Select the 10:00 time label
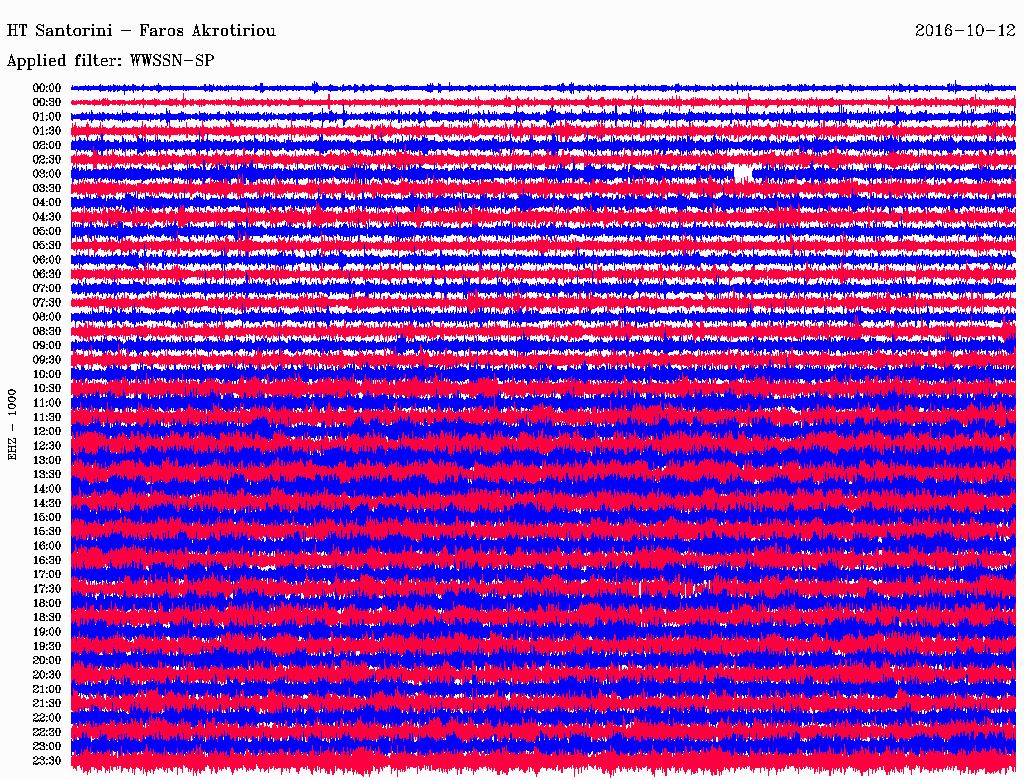 pyautogui.click(x=47, y=374)
